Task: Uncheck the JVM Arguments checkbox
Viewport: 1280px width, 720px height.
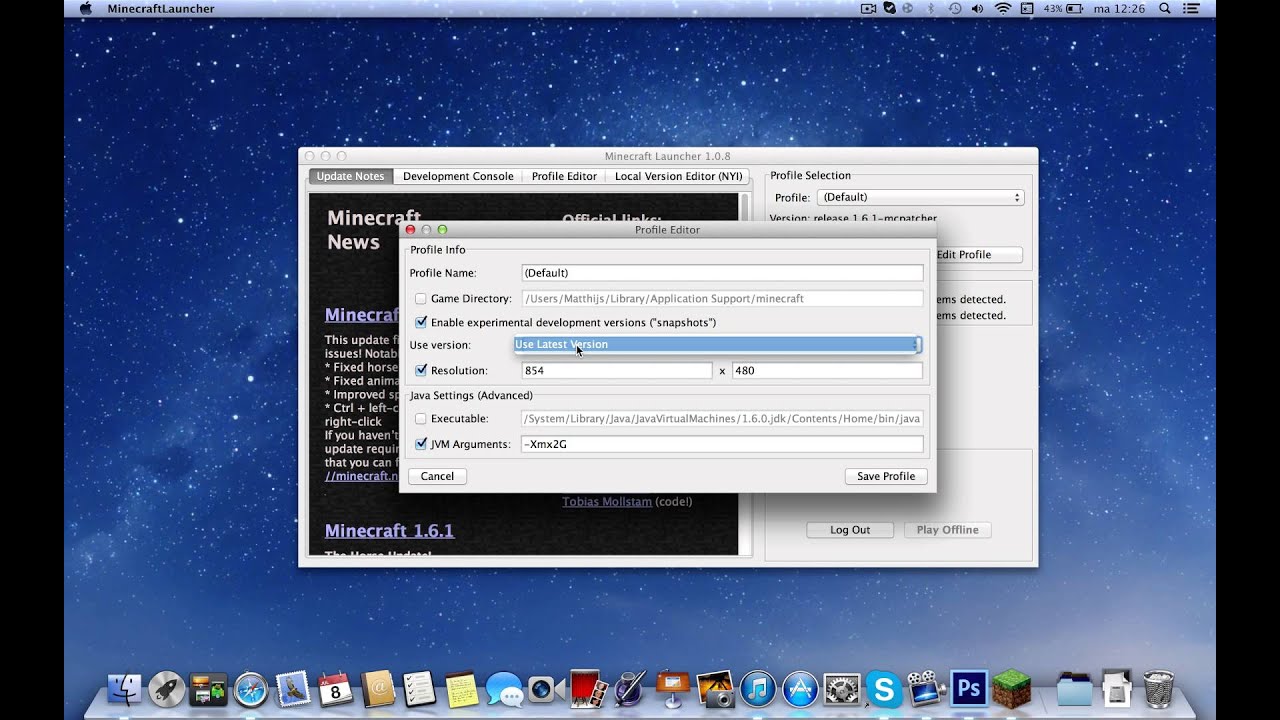Action: pos(421,444)
